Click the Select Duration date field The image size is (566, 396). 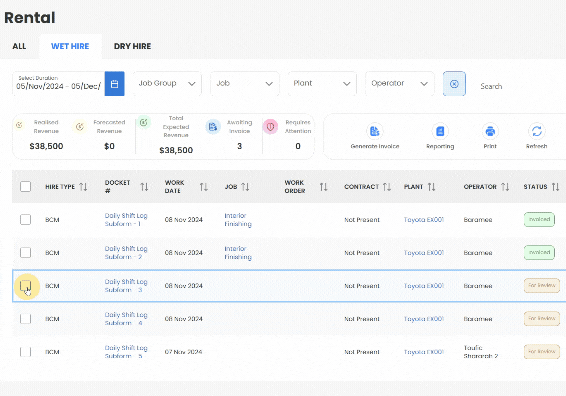[x=58, y=84]
